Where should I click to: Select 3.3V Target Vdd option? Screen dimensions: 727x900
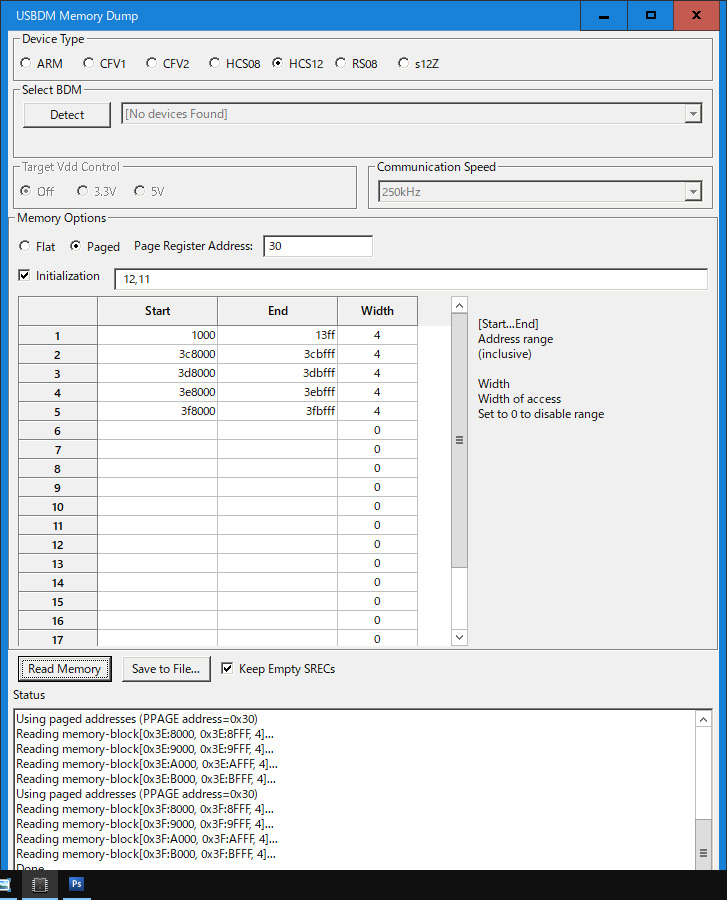click(96, 192)
